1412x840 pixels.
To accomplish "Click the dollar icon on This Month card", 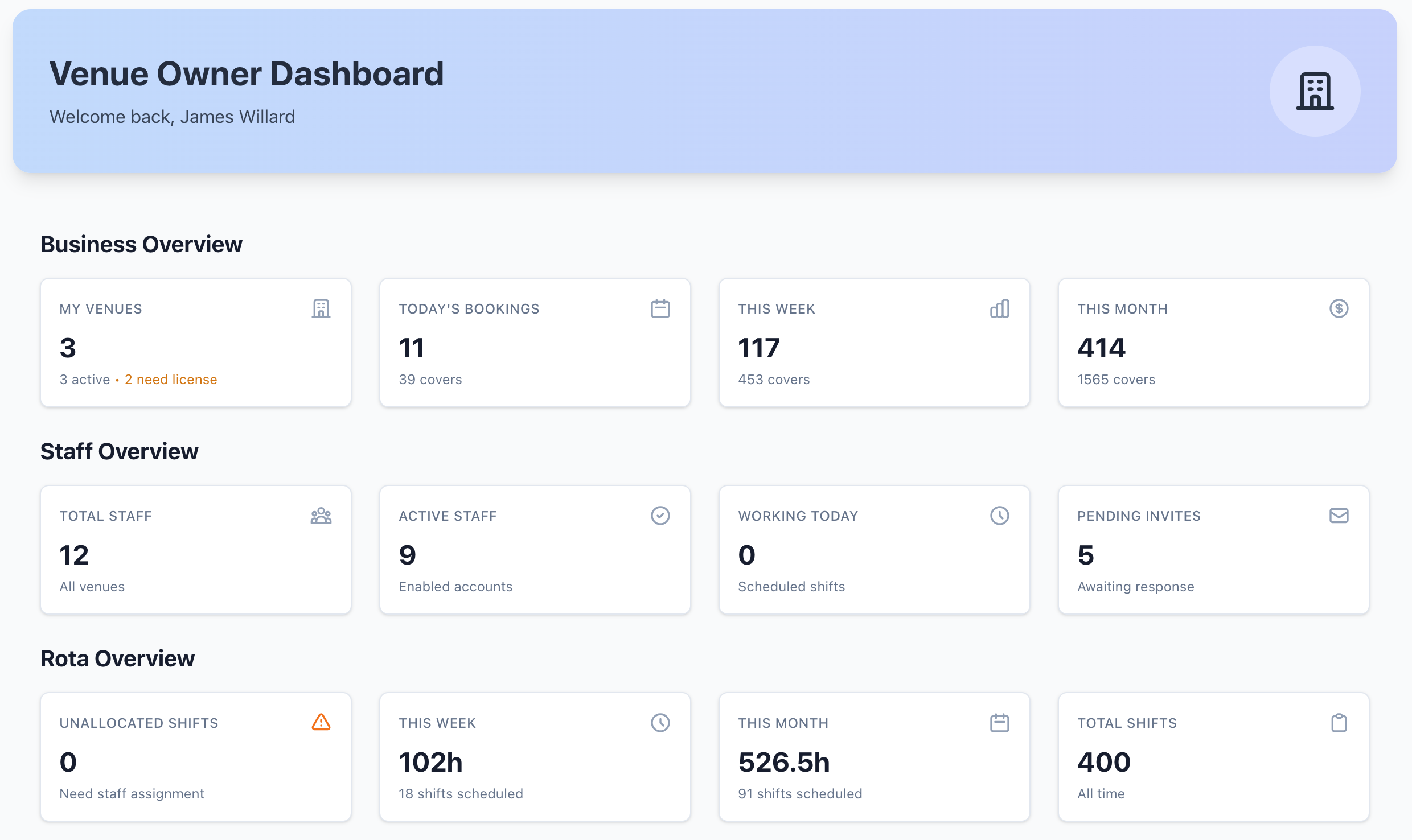I will point(1339,308).
